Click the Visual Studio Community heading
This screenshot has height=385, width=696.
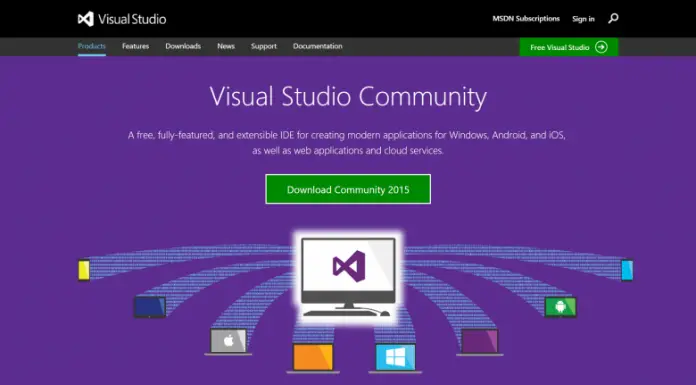(x=348, y=96)
